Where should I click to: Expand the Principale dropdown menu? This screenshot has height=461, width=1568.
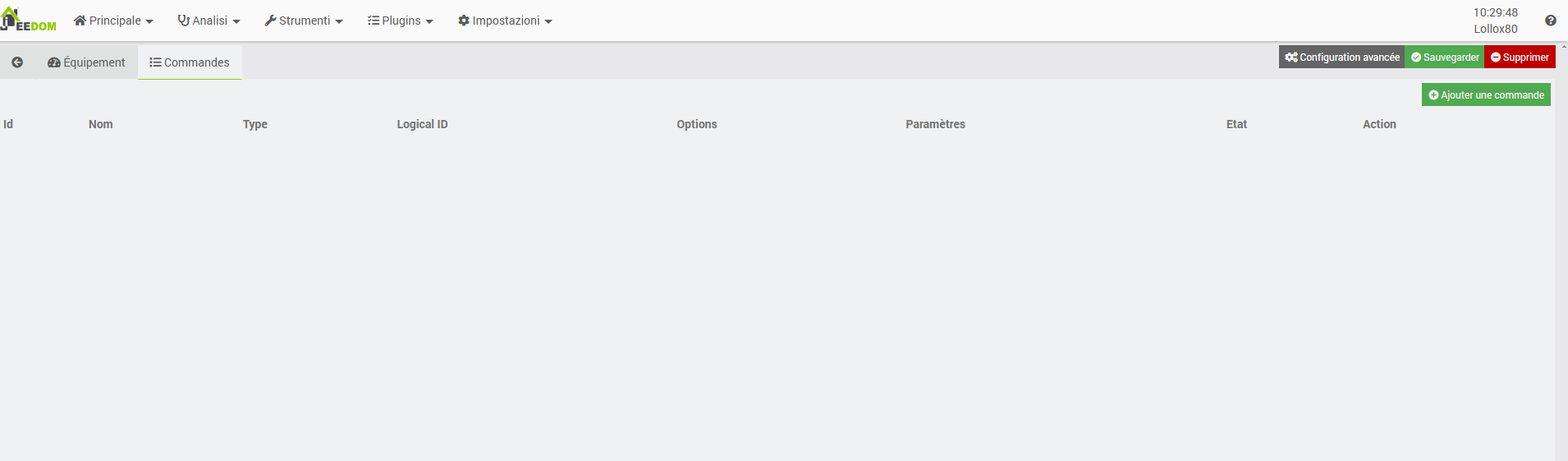coord(113,21)
